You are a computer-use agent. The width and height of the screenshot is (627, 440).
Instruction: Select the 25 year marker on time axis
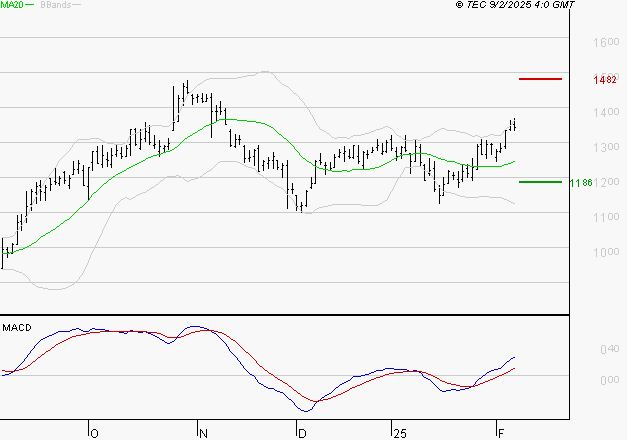398,431
